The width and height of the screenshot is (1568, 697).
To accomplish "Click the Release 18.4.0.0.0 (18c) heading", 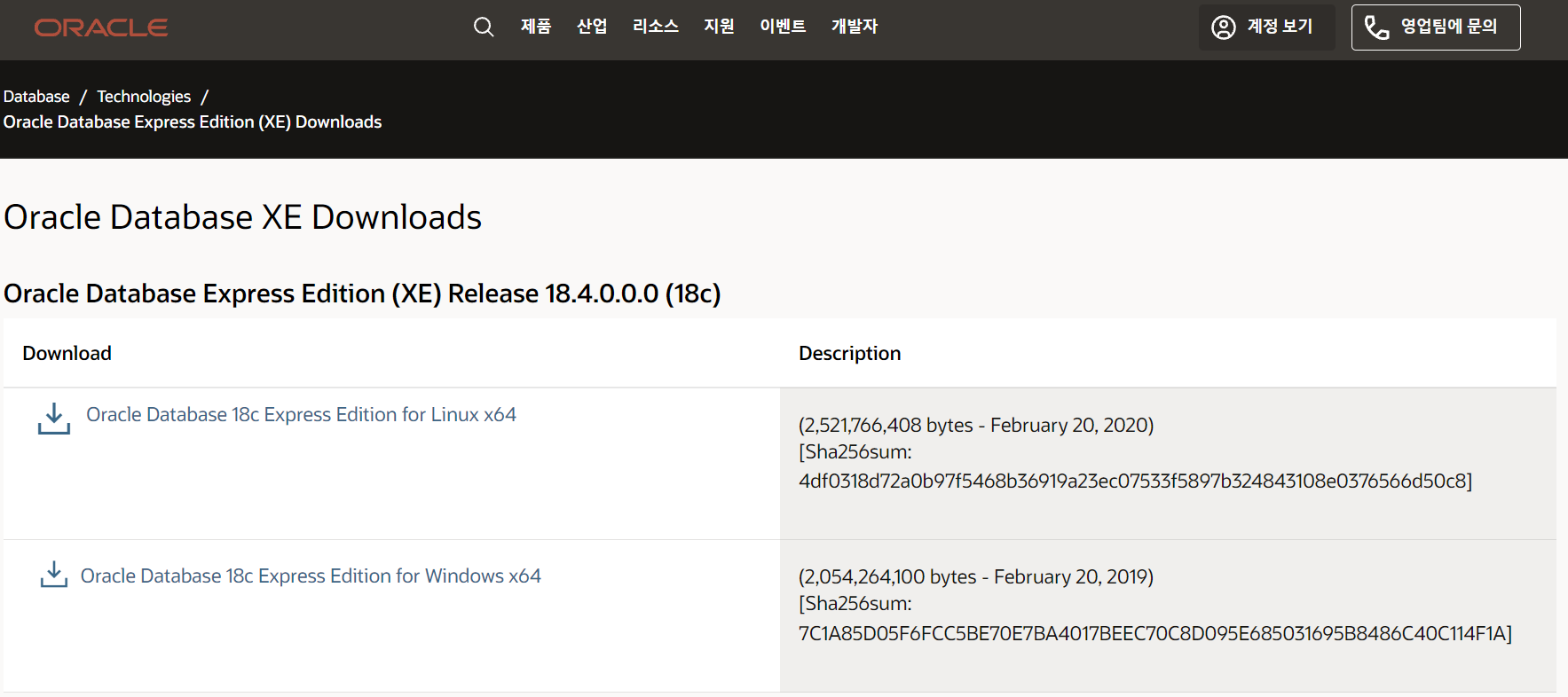I will click(x=362, y=294).
